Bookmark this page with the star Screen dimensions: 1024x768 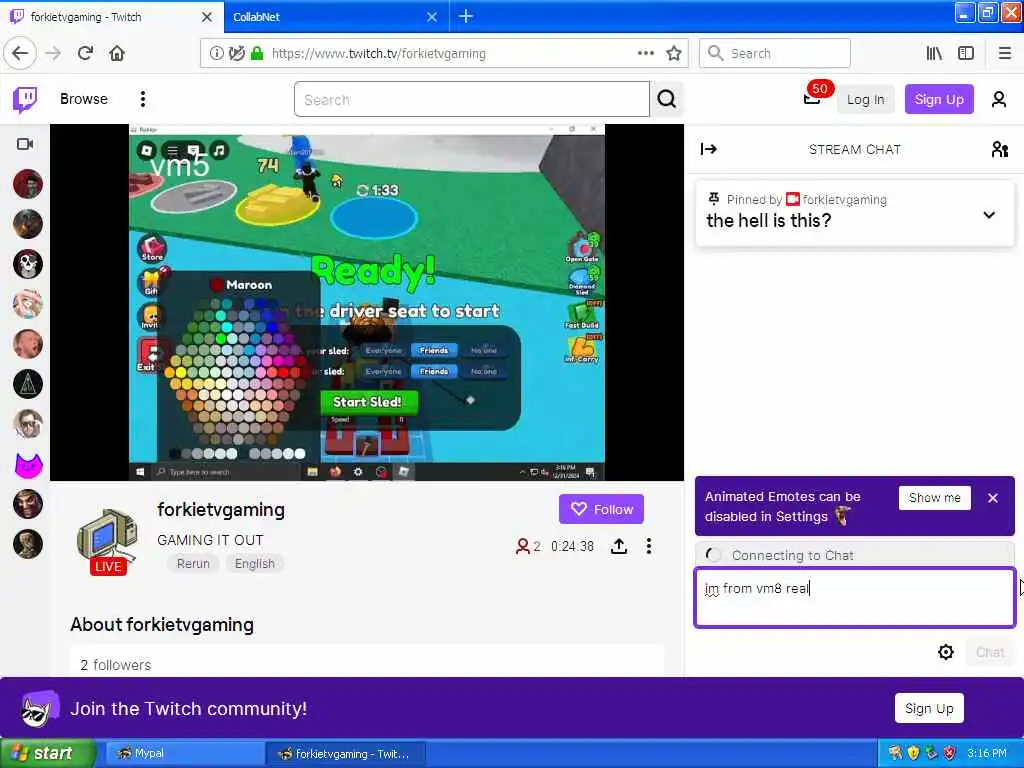pos(673,54)
